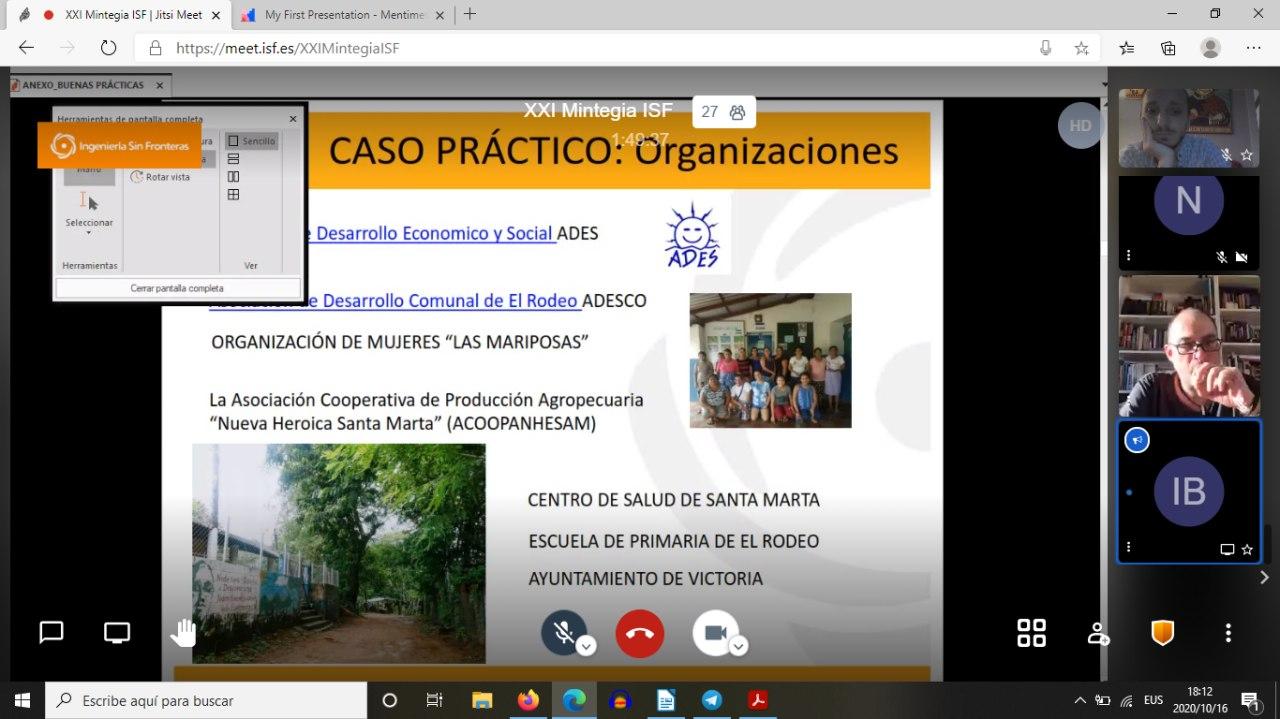Click the participant count 27 button
The image size is (1280, 719).
(724, 112)
